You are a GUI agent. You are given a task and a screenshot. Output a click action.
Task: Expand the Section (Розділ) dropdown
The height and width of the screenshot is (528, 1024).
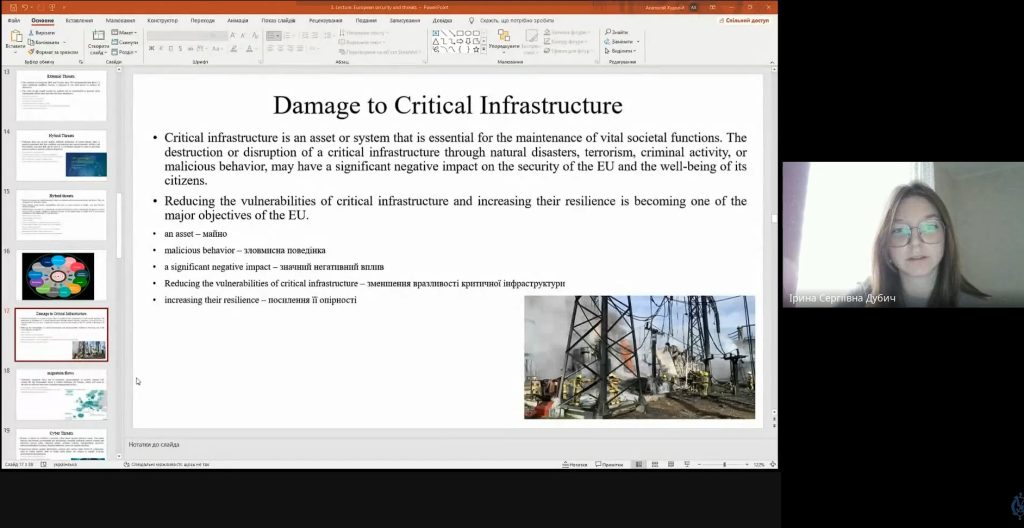point(127,52)
